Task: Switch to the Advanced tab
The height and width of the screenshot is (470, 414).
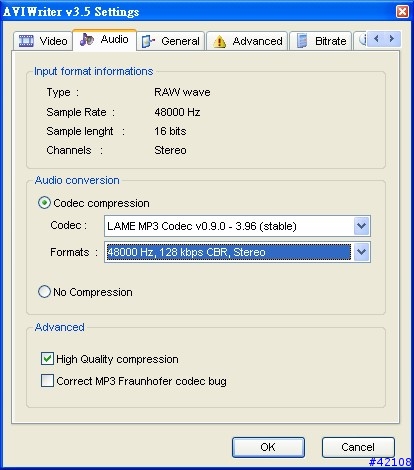Action: coord(247,41)
